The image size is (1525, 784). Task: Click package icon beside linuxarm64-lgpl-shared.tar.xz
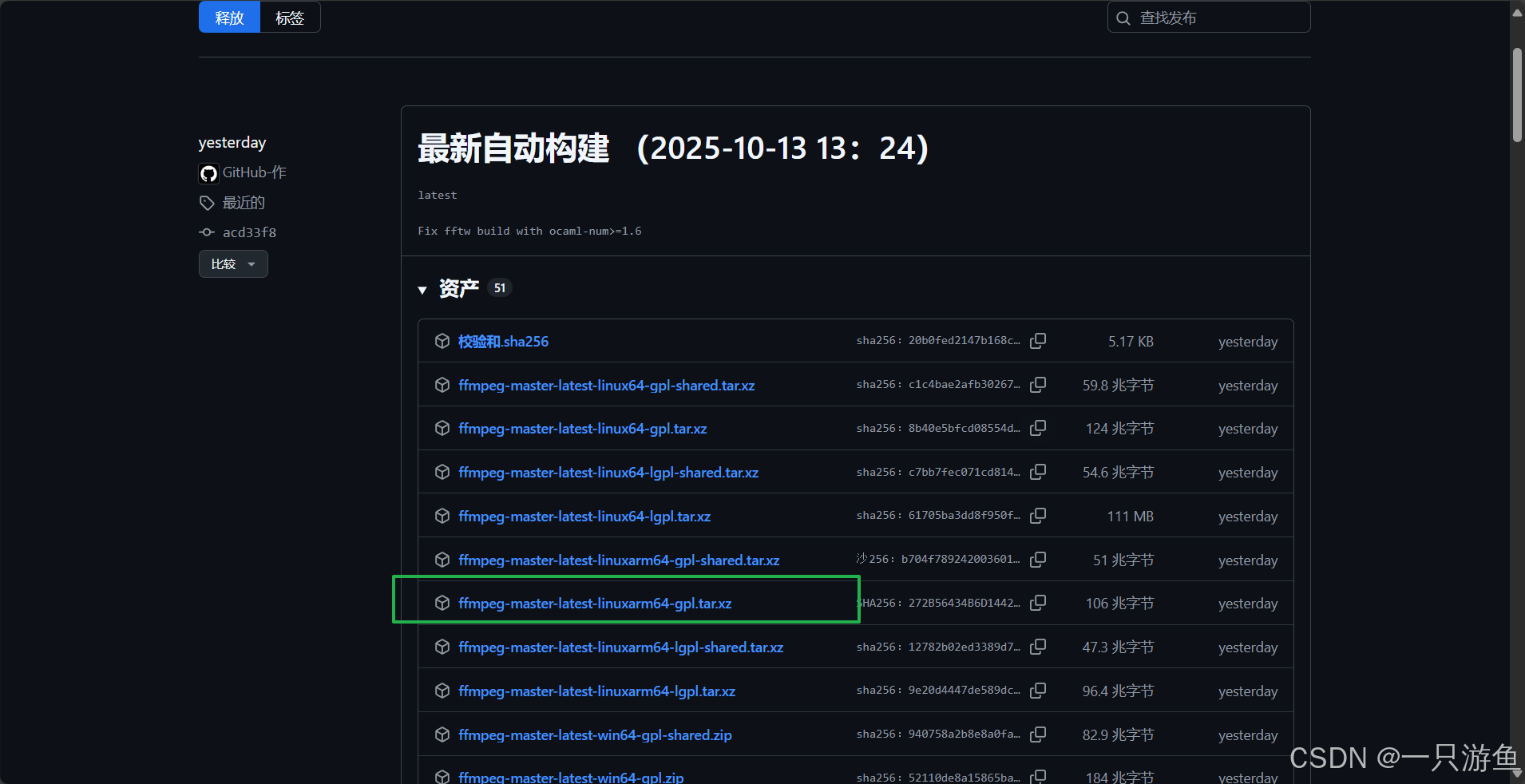pos(442,647)
